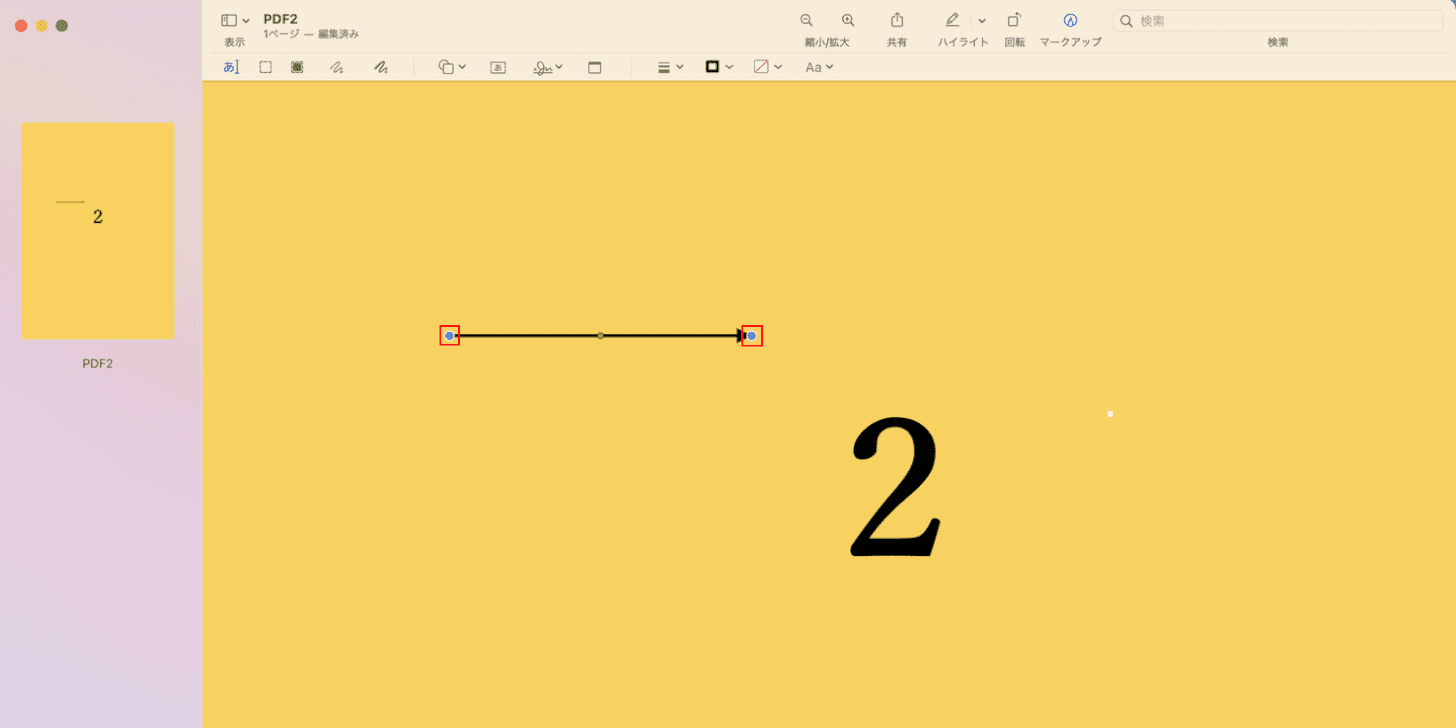This screenshot has height=728, width=1456.
Task: Open the share menu
Action: coord(897,20)
